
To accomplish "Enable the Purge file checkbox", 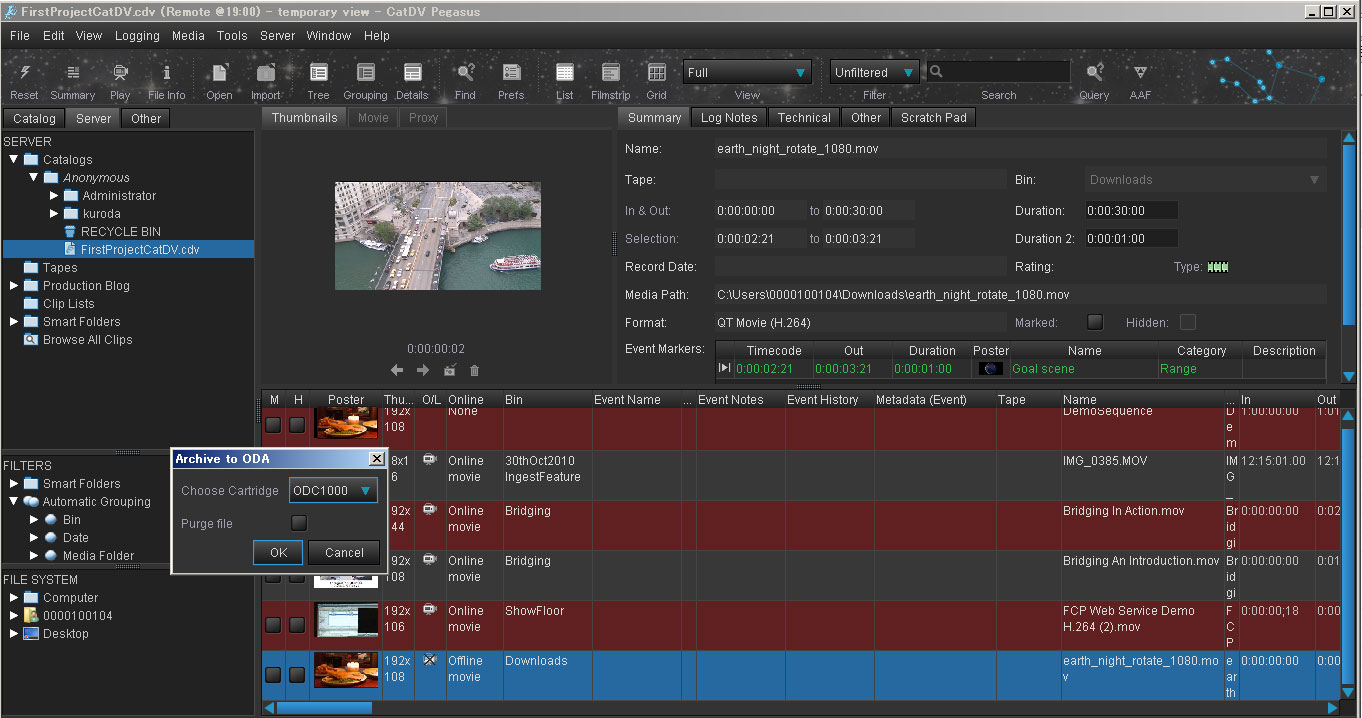I will pos(299,523).
